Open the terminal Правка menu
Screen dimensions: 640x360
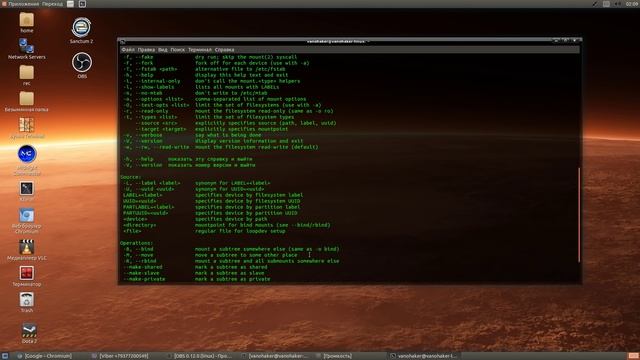coord(146,50)
